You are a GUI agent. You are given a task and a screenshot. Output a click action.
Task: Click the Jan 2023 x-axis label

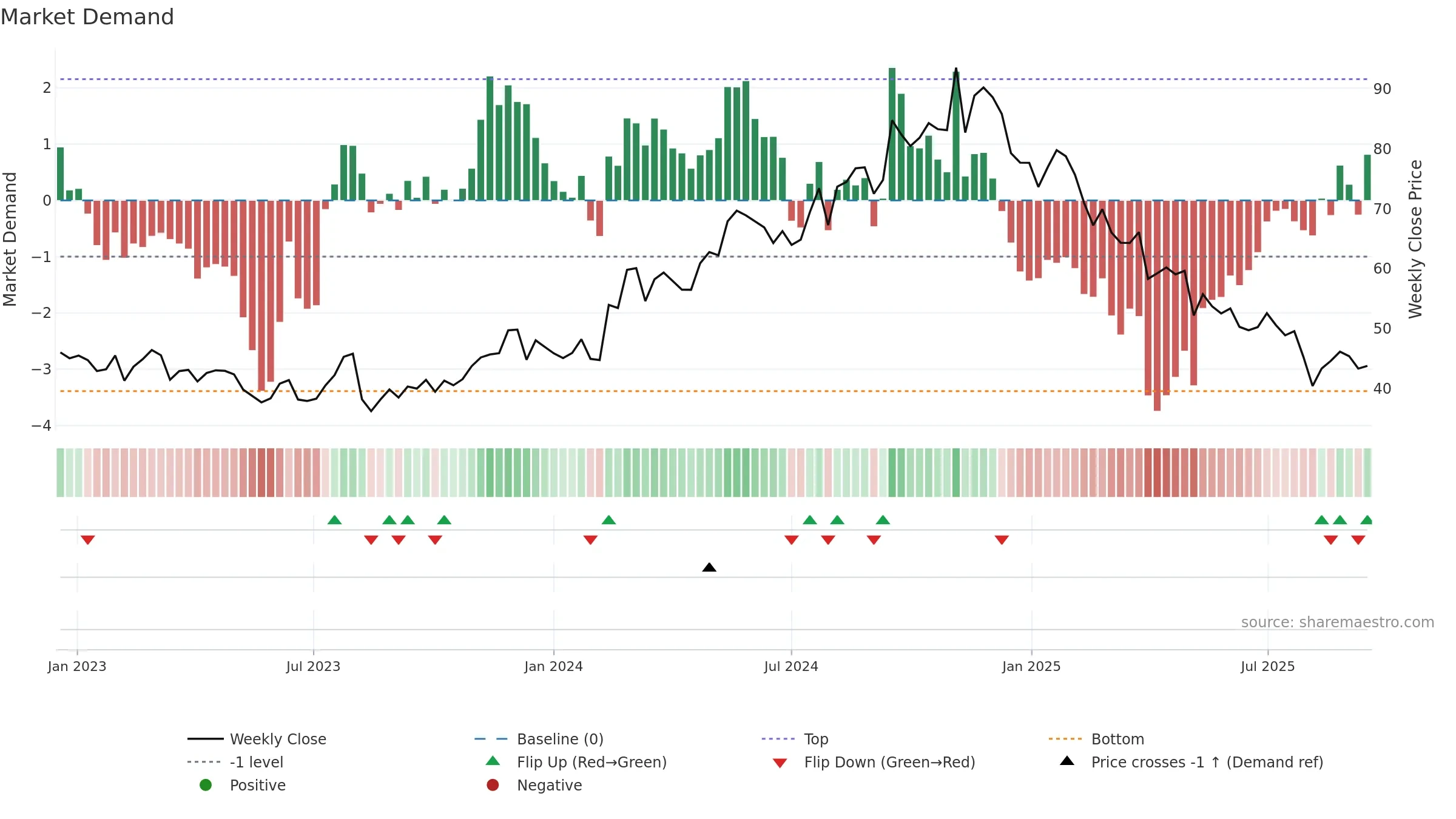pyautogui.click(x=77, y=667)
